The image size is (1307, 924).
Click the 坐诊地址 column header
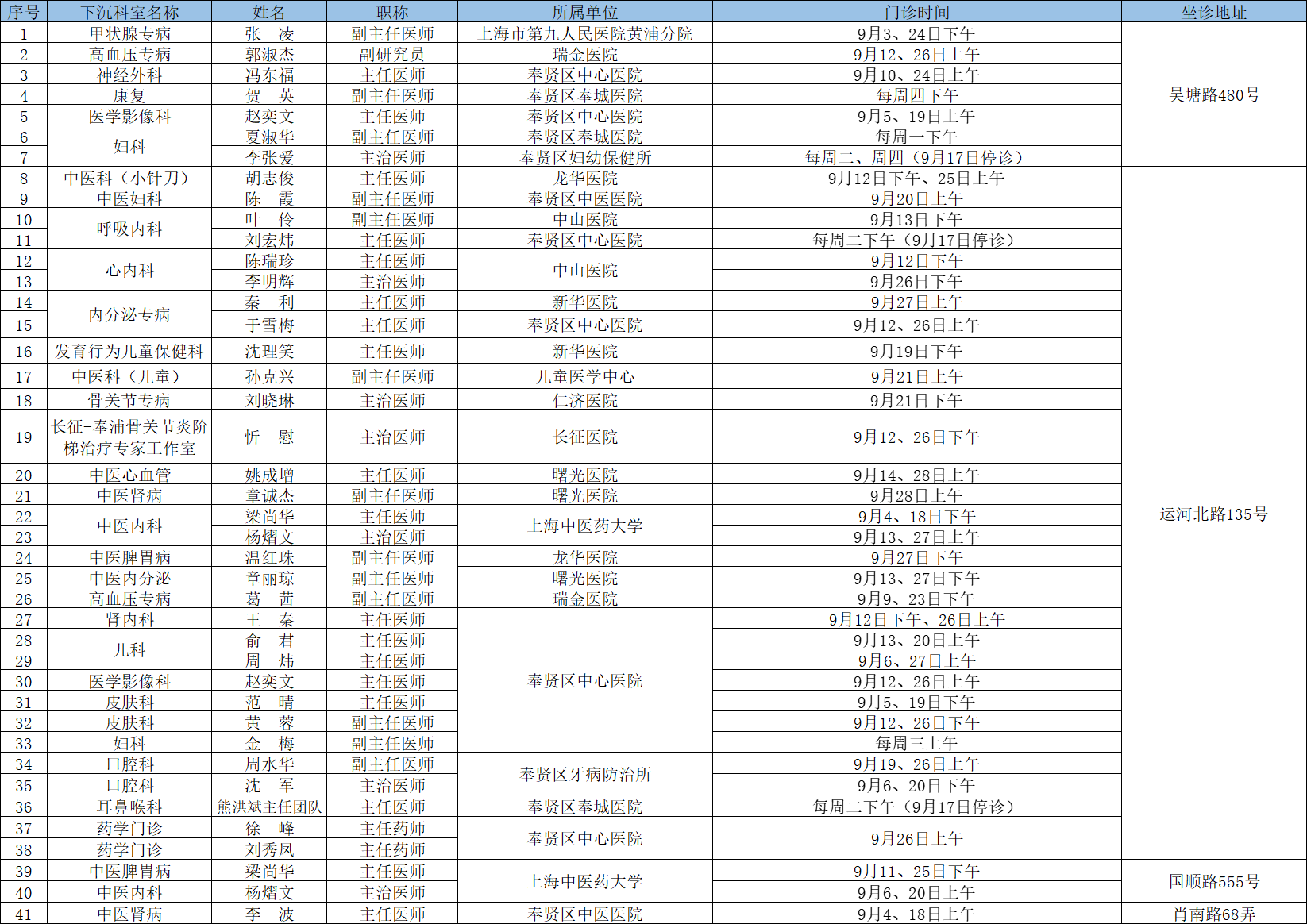1213,12
